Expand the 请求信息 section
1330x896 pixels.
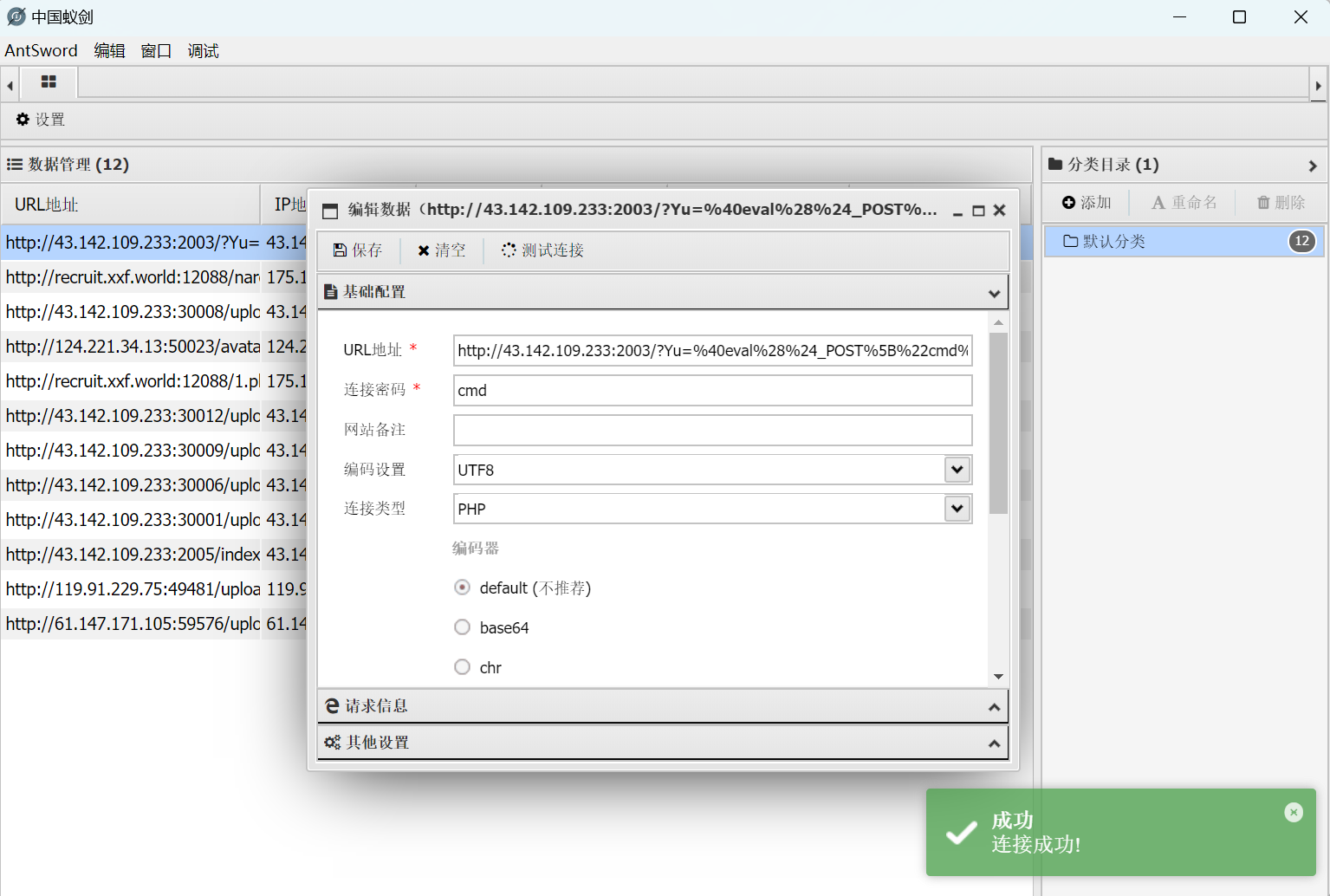tap(663, 706)
